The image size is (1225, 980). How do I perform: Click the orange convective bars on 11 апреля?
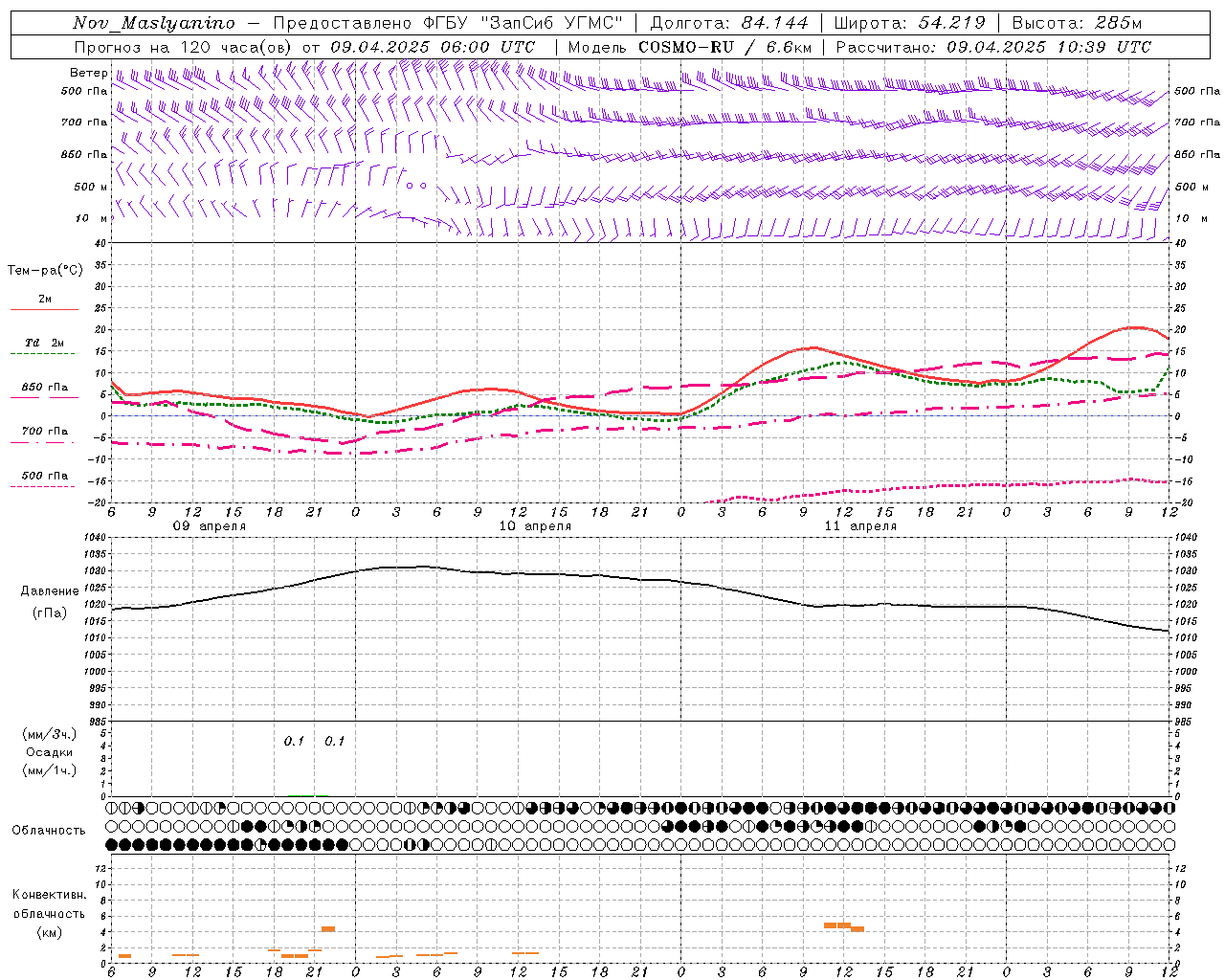[844, 926]
